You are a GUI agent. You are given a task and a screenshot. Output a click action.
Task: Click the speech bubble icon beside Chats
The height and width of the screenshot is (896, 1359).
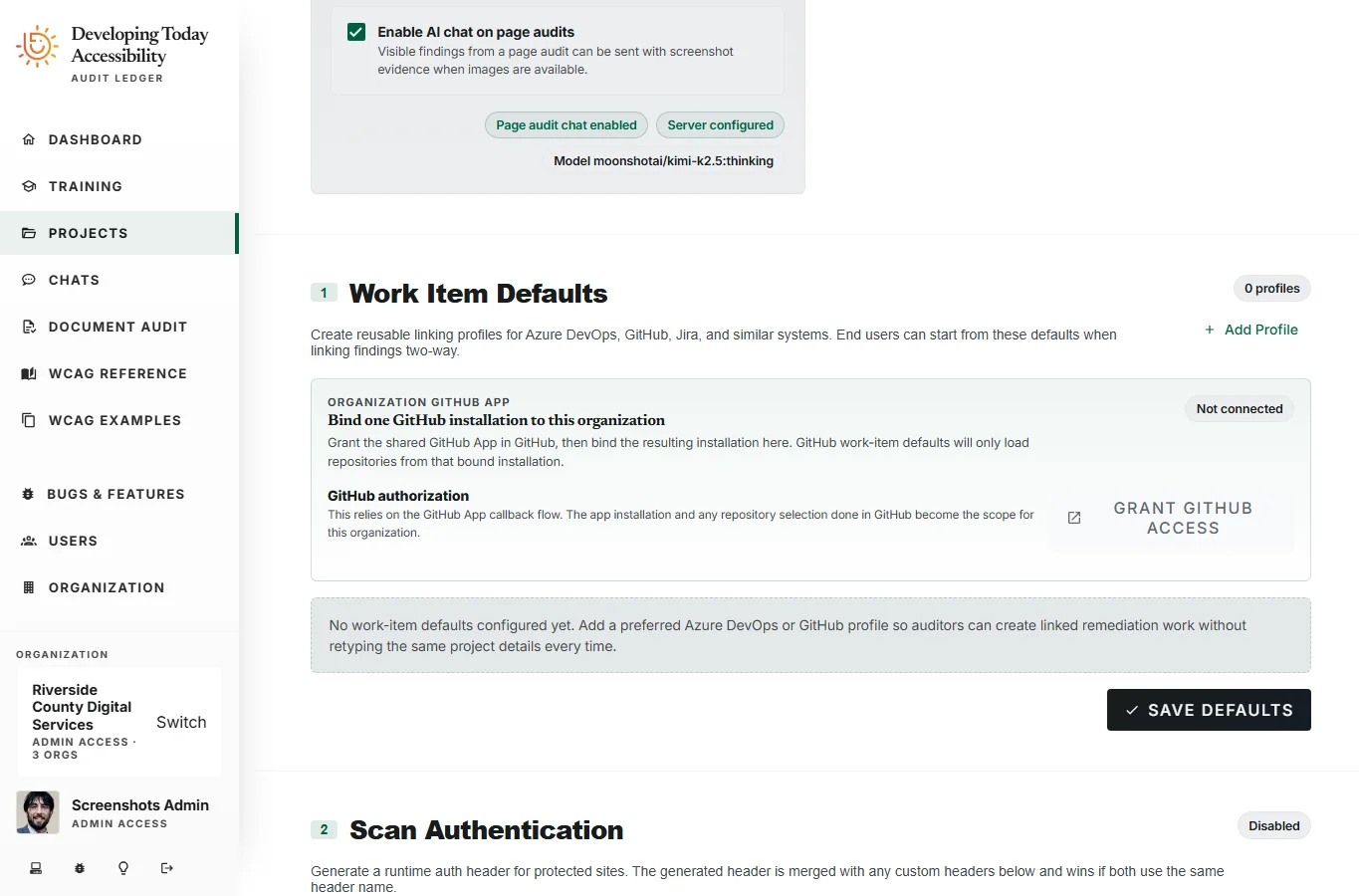[29, 280]
